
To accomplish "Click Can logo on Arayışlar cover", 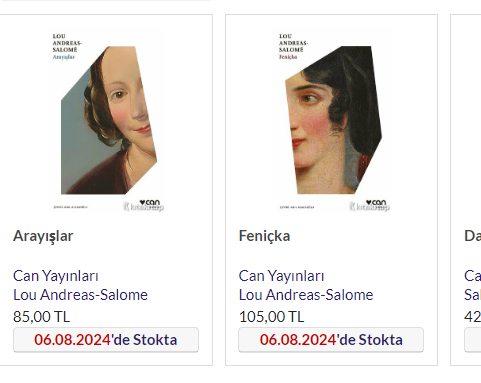I will click(x=150, y=203).
